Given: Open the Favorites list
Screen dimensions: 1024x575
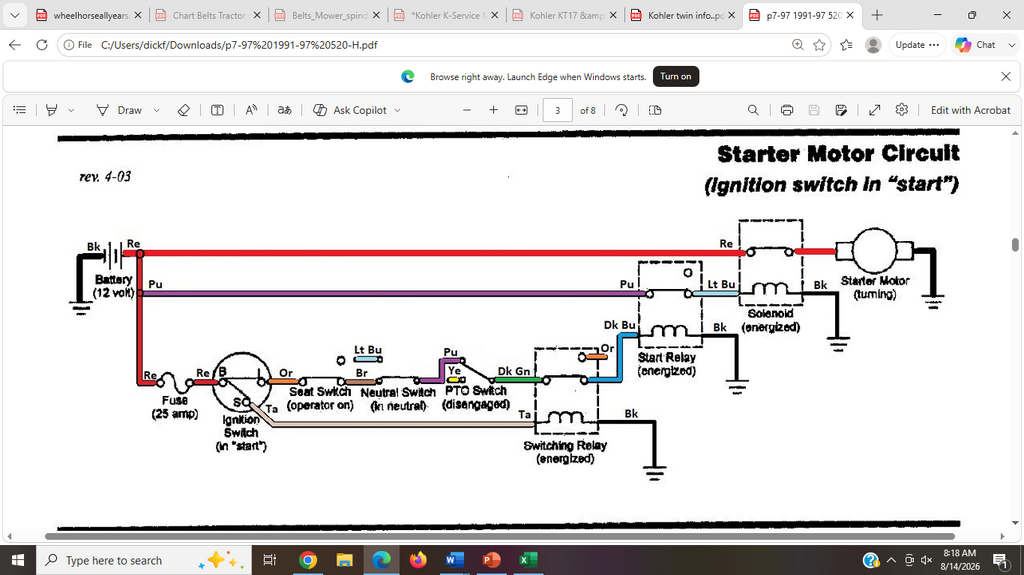Looking at the screenshot, I should pyautogui.click(x=846, y=44).
